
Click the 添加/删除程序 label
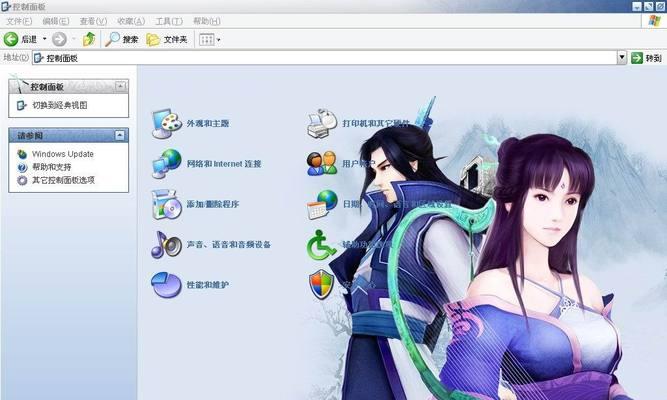coord(213,204)
